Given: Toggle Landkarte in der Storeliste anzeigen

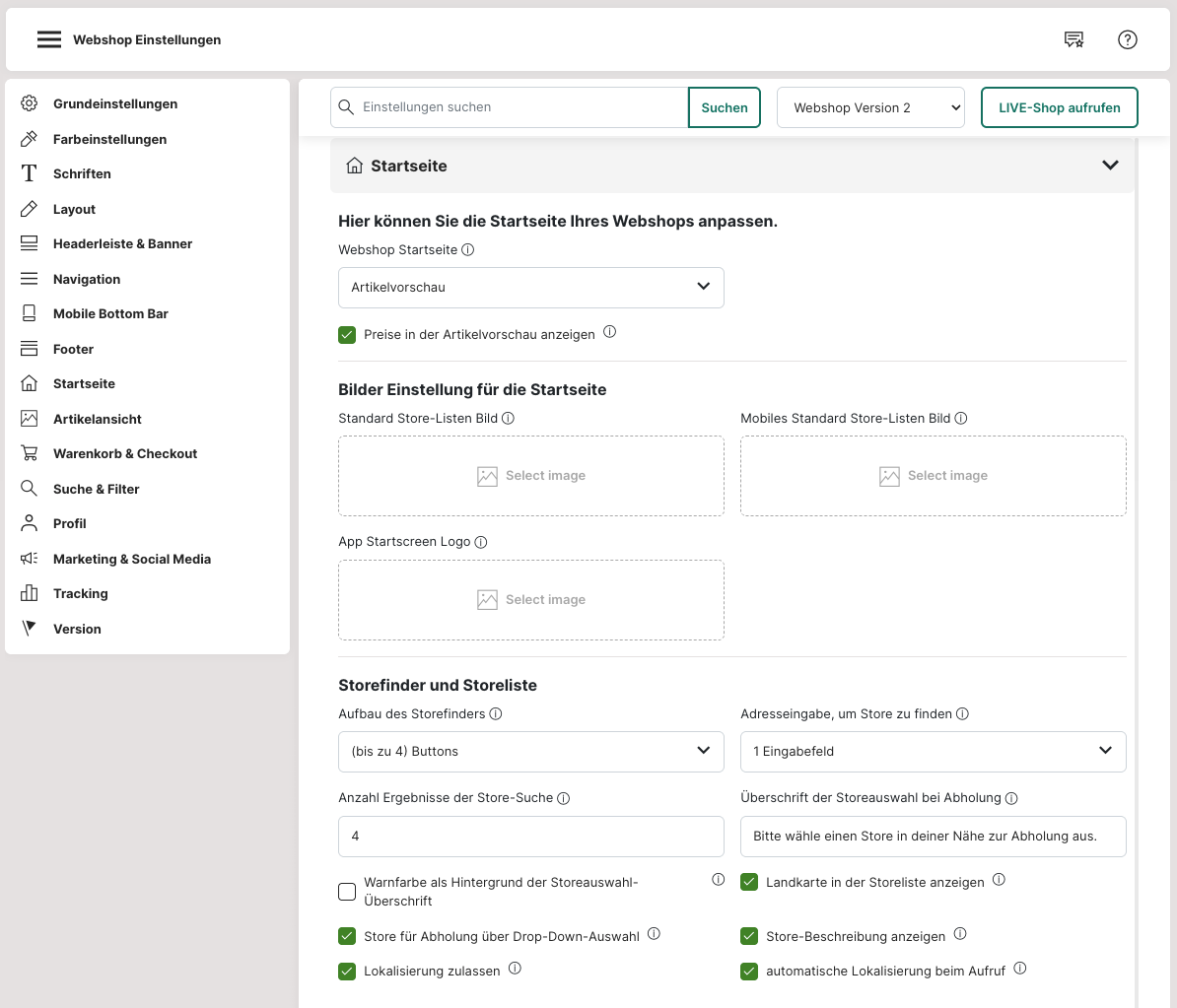Looking at the screenshot, I should (749, 882).
